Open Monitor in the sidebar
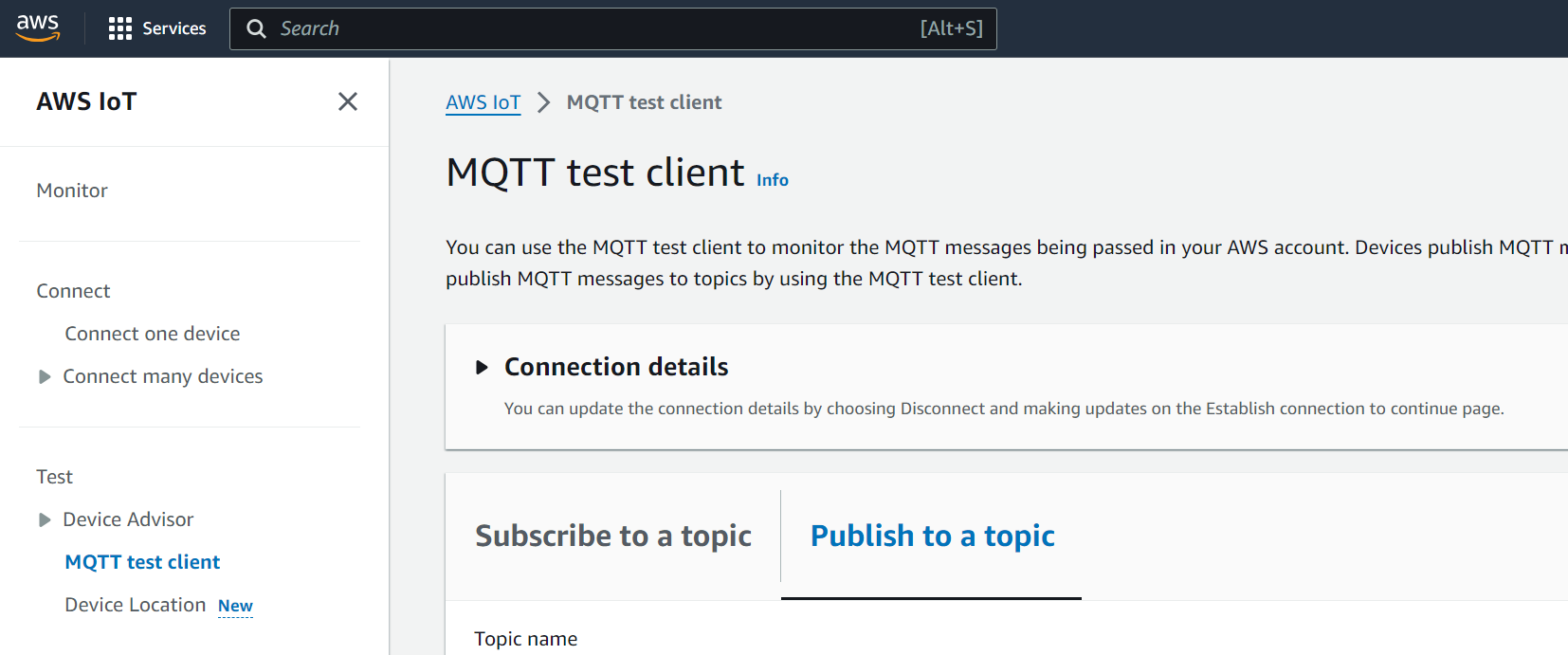1568x655 pixels. pyautogui.click(x=72, y=191)
